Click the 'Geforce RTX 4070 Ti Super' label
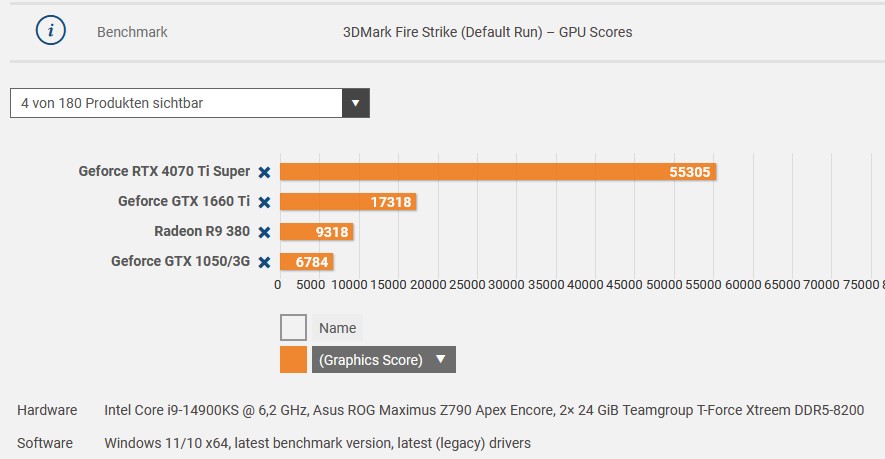885x459 pixels. 164,171
